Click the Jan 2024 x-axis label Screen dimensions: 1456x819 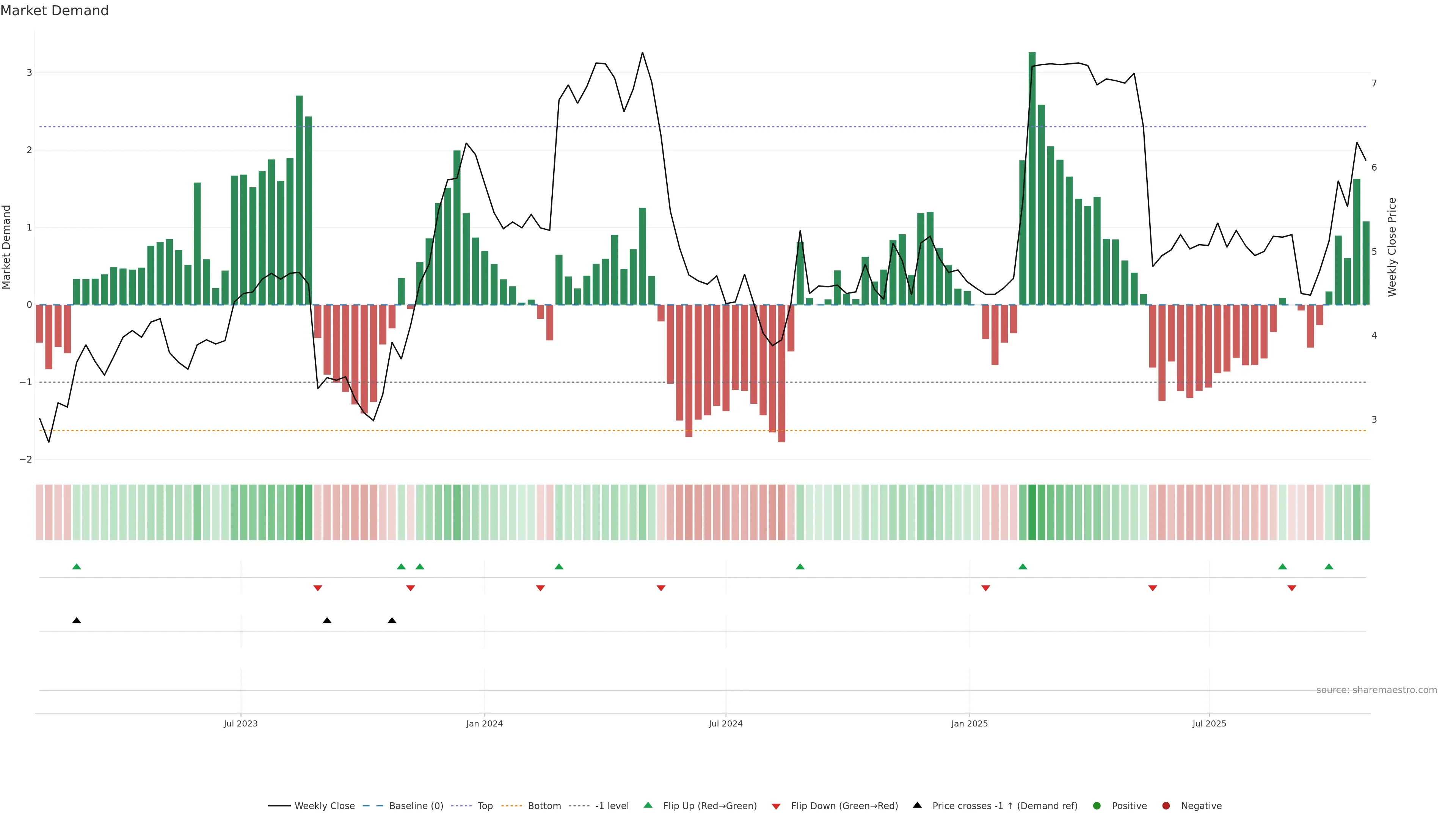click(485, 723)
